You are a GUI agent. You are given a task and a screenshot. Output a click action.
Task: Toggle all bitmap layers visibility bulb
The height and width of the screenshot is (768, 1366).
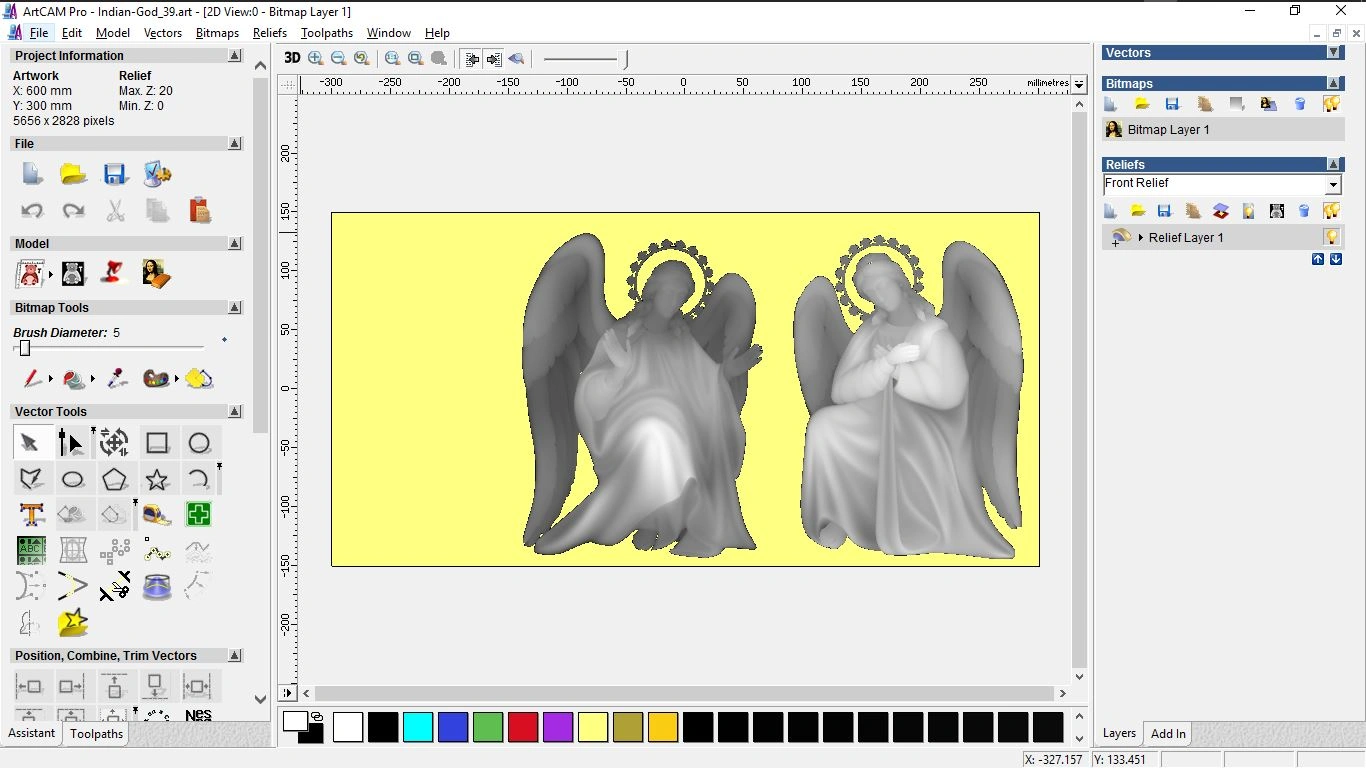point(1331,104)
